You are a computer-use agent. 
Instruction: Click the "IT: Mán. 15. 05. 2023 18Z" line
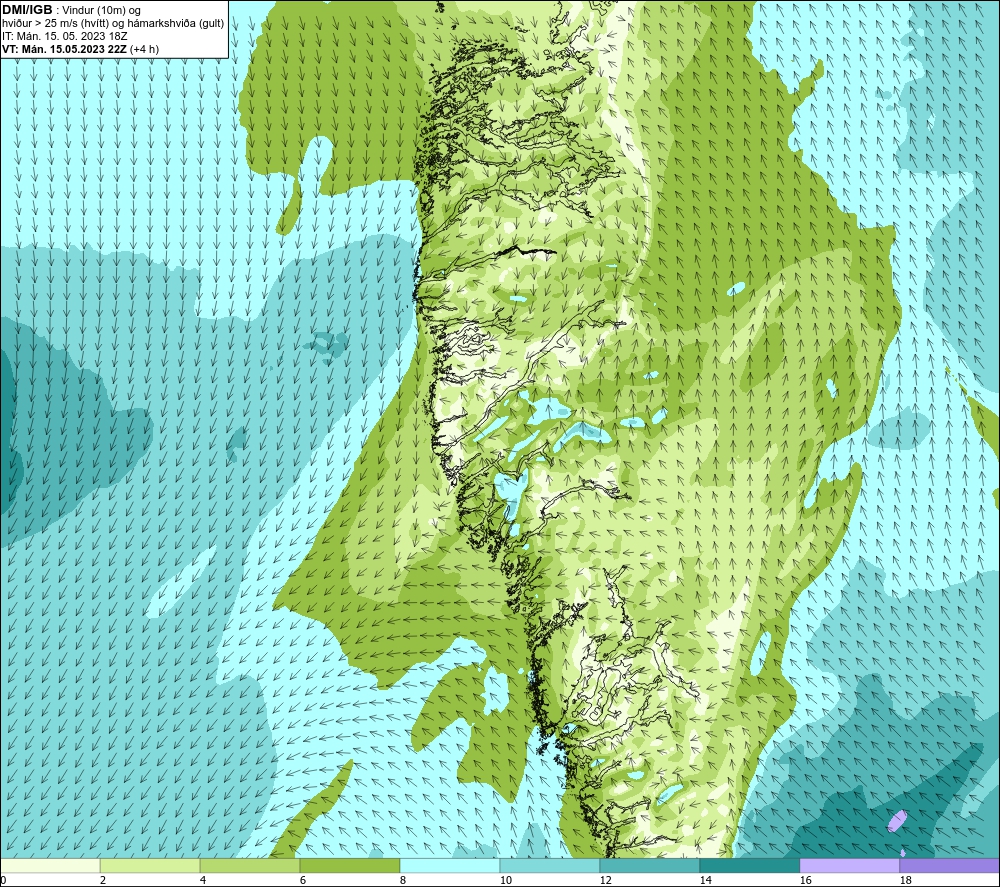pos(65,36)
